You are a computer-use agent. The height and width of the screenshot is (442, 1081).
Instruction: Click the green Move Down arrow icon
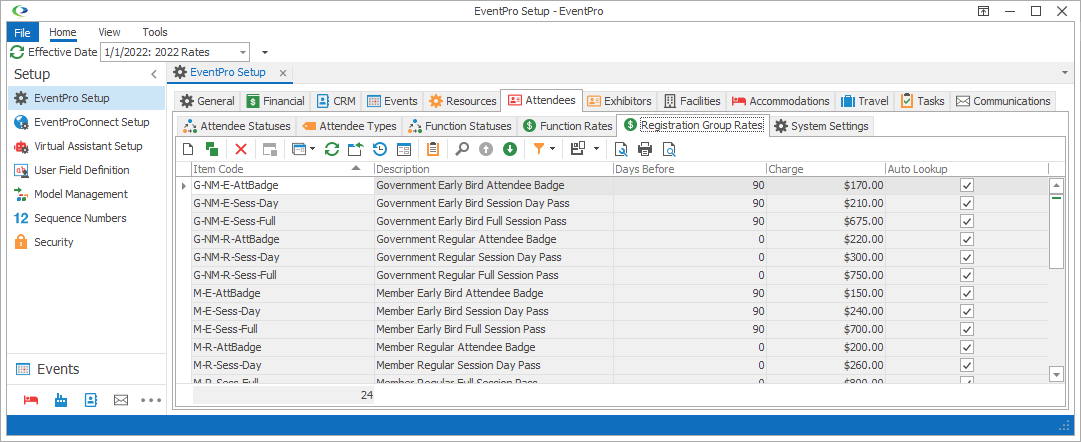pos(509,148)
